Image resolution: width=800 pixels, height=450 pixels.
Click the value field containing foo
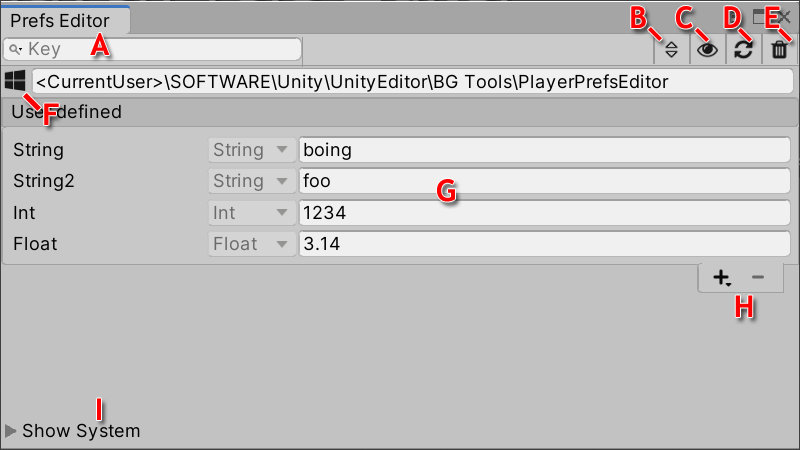[x=545, y=181]
